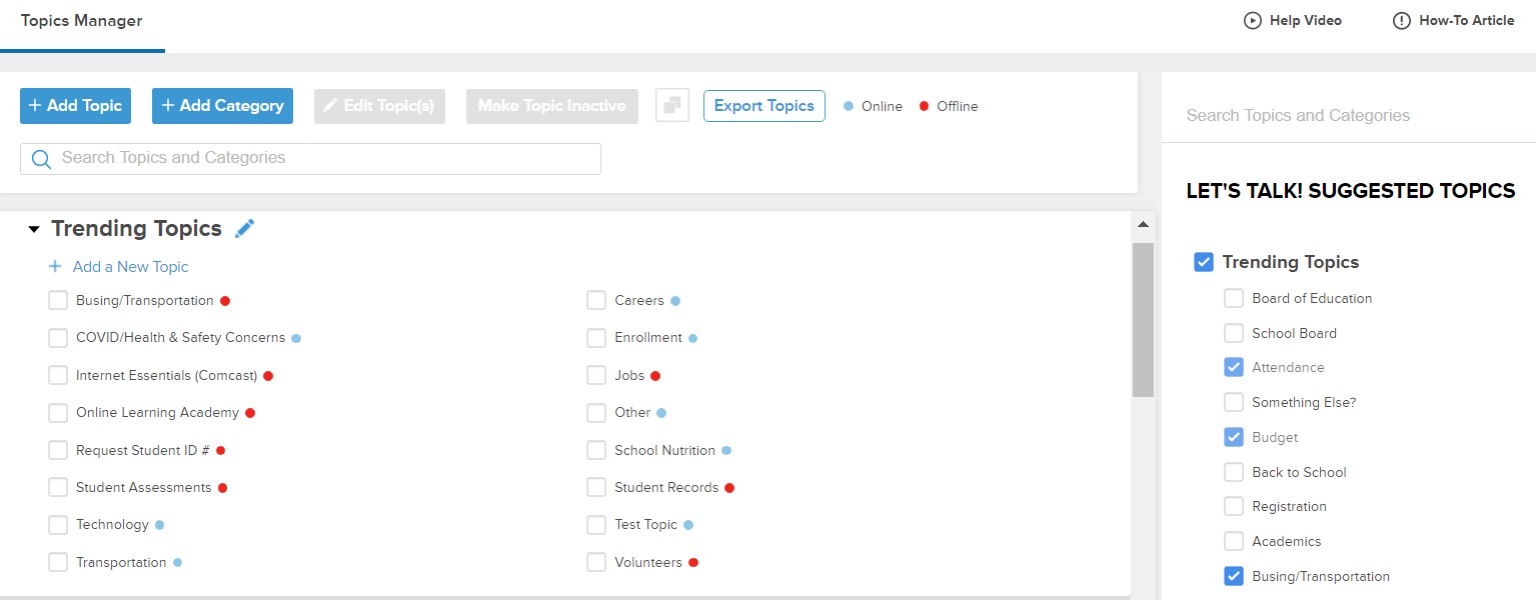Click the overlapping squares icon in toolbar
The width and height of the screenshot is (1536, 600).
(672, 106)
